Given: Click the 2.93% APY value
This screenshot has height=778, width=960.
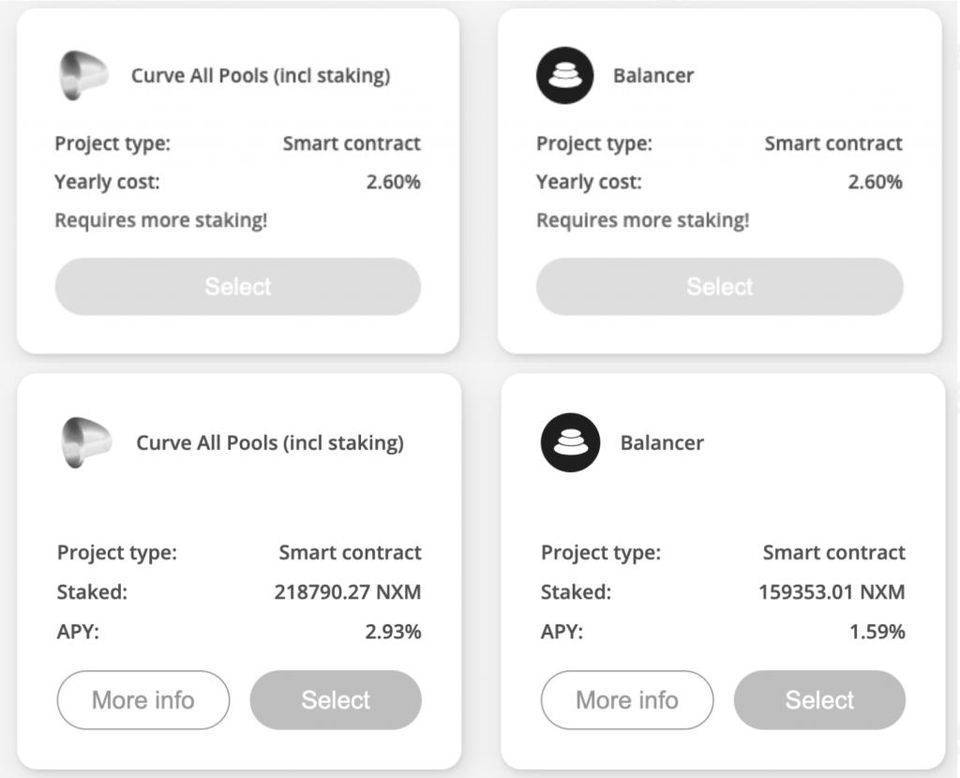Looking at the screenshot, I should 393,632.
